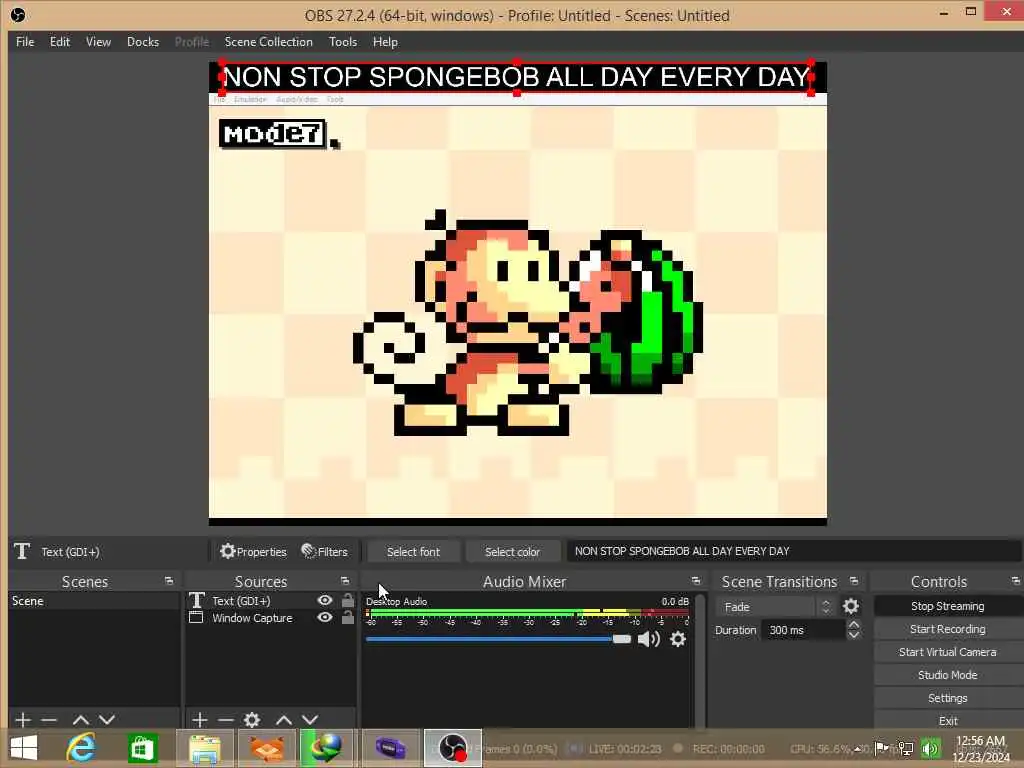
Task: Move scene down with arrow icon
Action: 107,720
